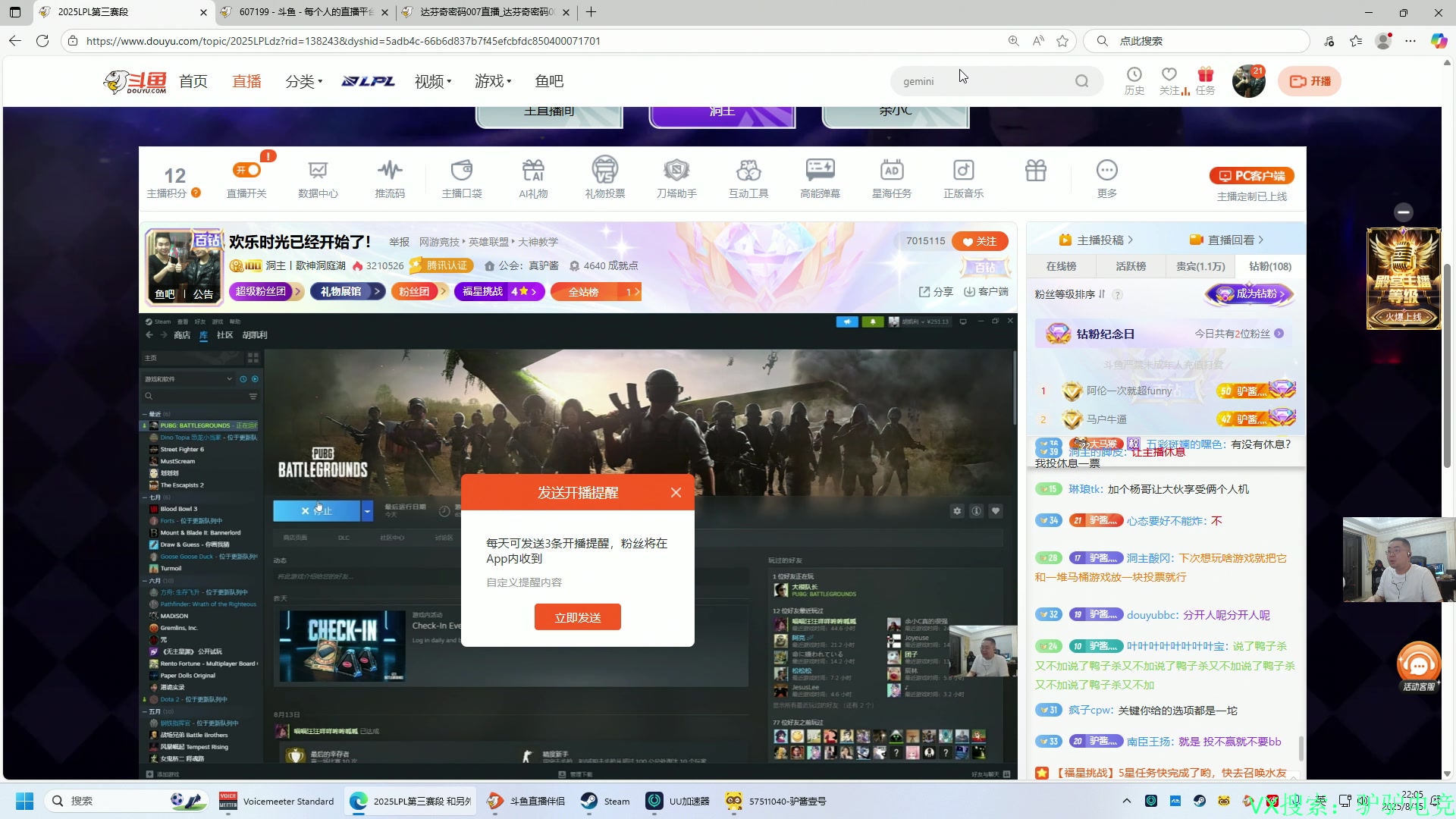The width and height of the screenshot is (1456, 819).
Task: Open the user avatar with 21 badge
Action: [x=1248, y=81]
